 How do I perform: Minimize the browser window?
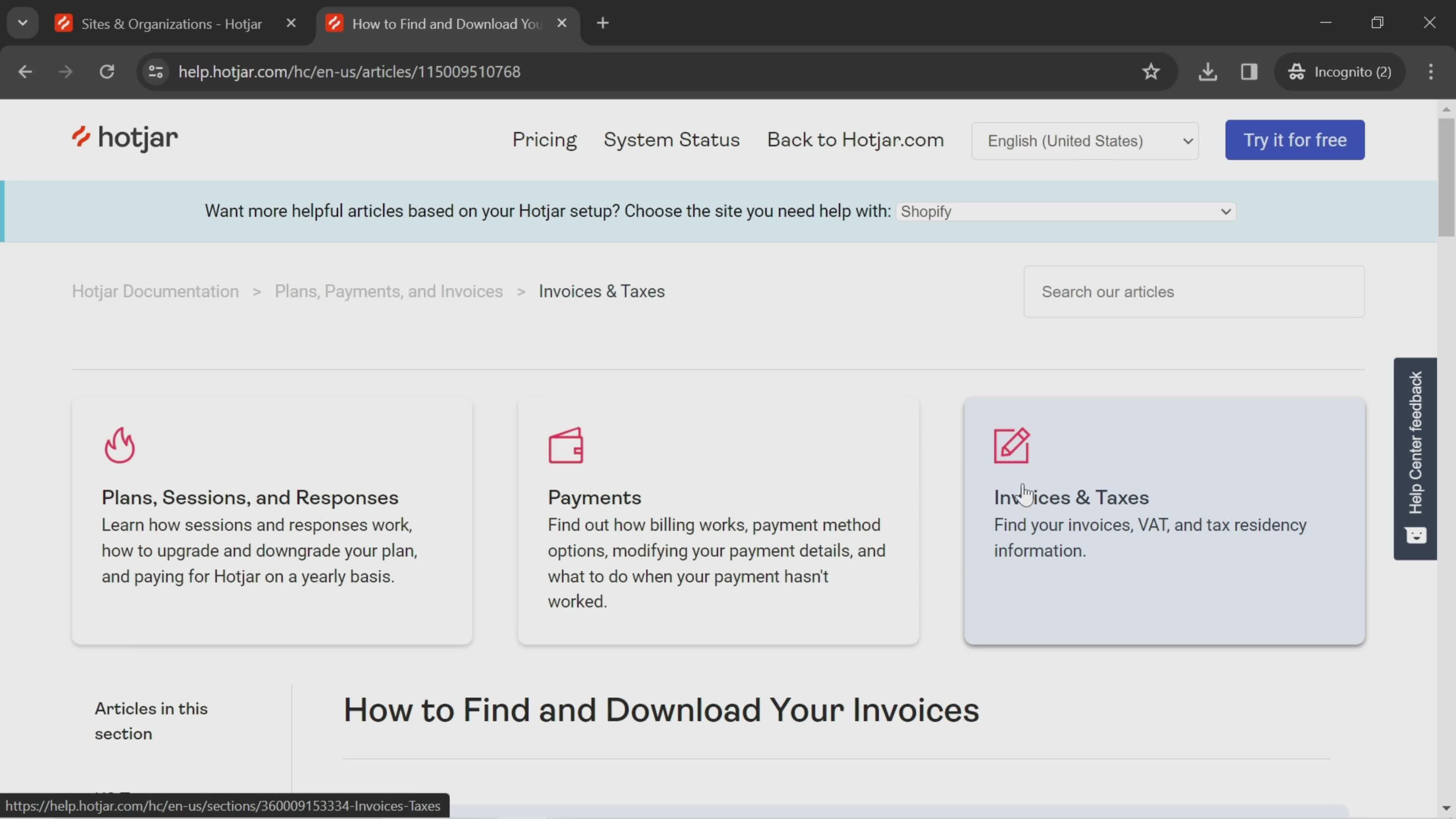point(1326,23)
